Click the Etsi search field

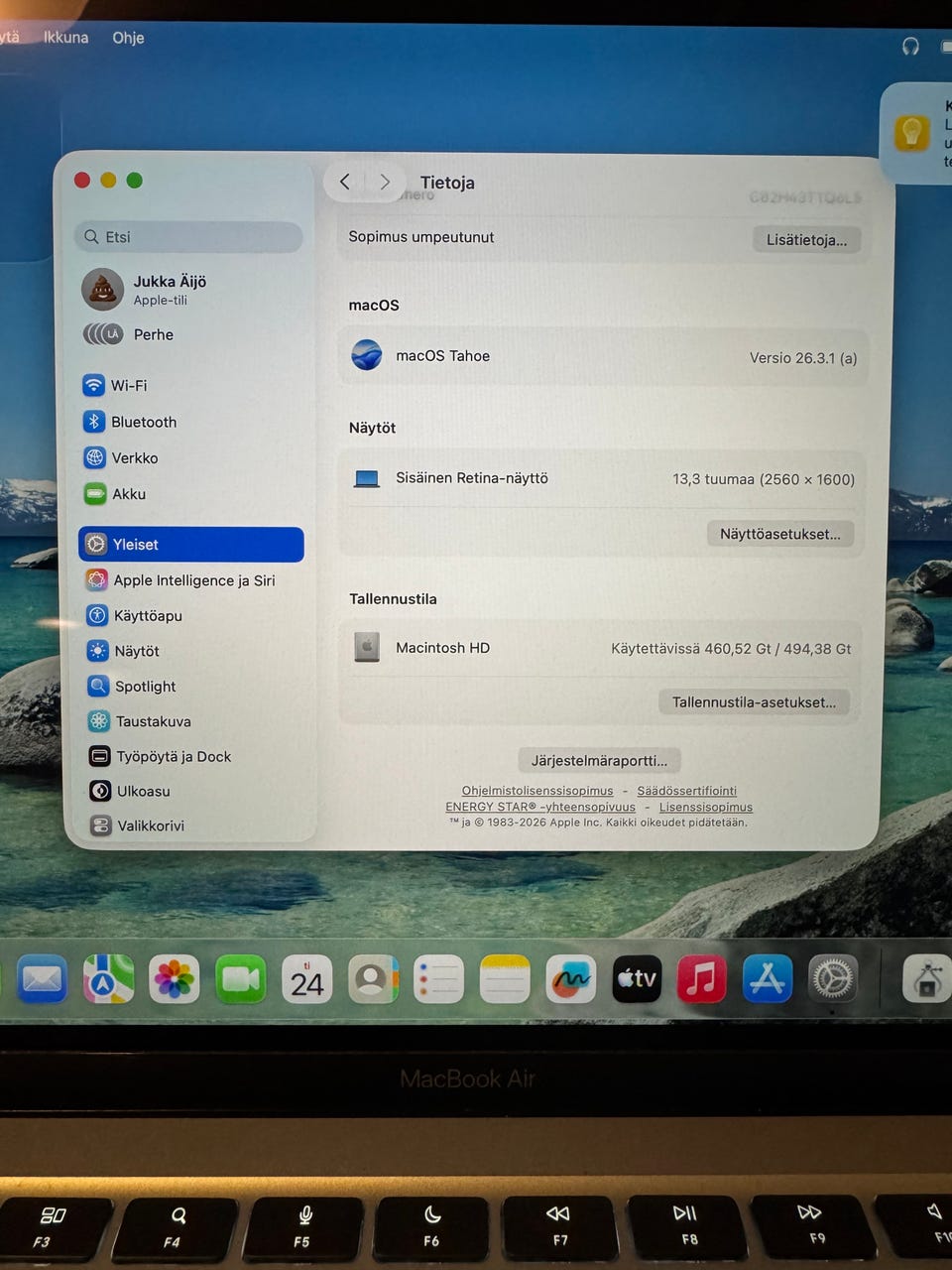[x=188, y=237]
